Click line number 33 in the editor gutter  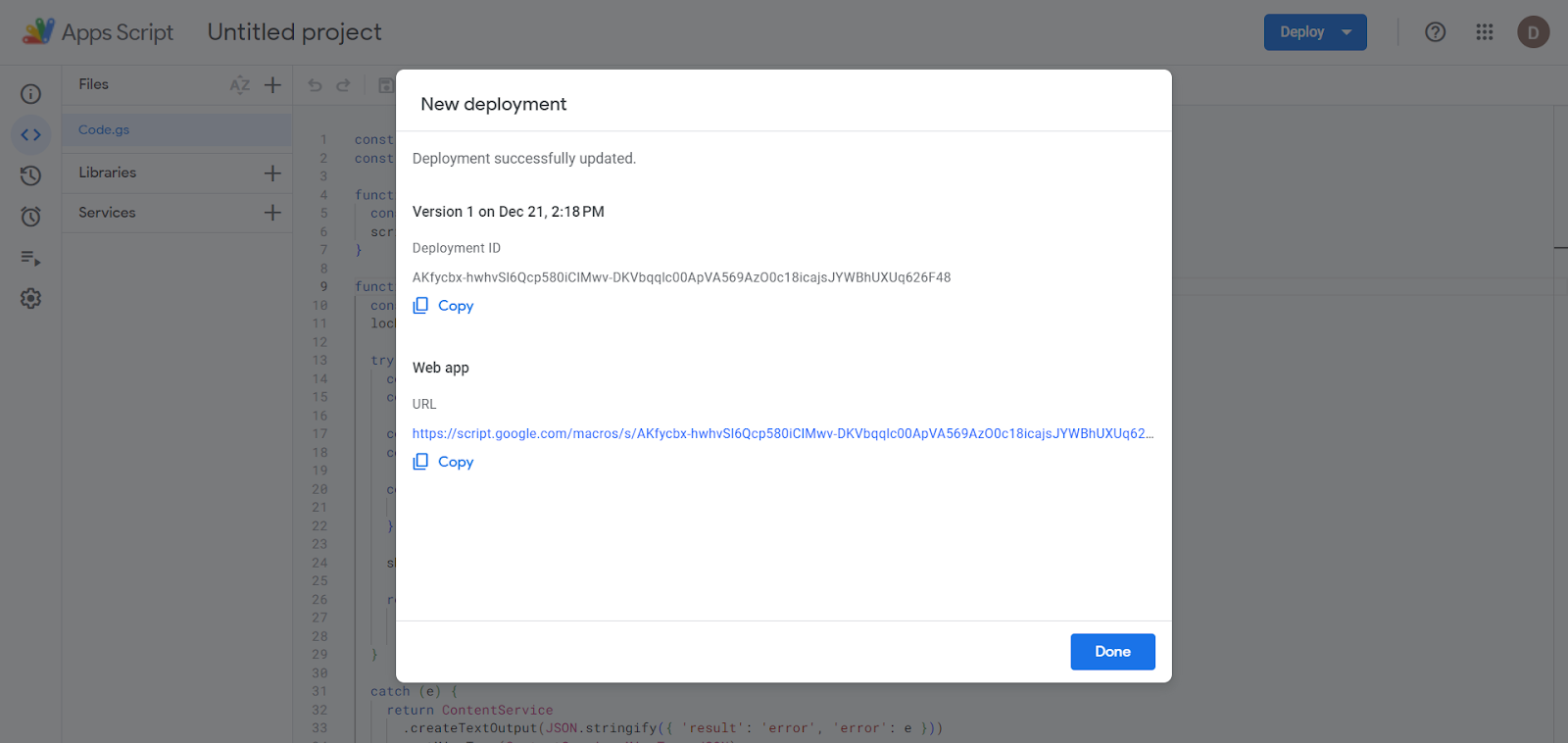[x=319, y=728]
